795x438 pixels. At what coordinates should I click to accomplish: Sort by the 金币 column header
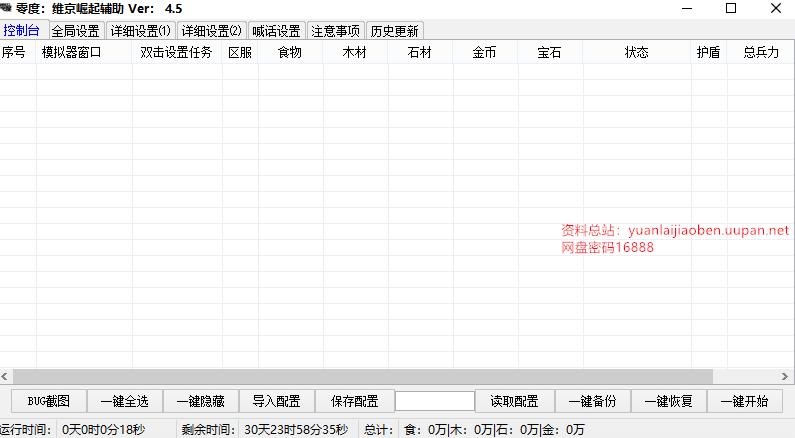485,52
